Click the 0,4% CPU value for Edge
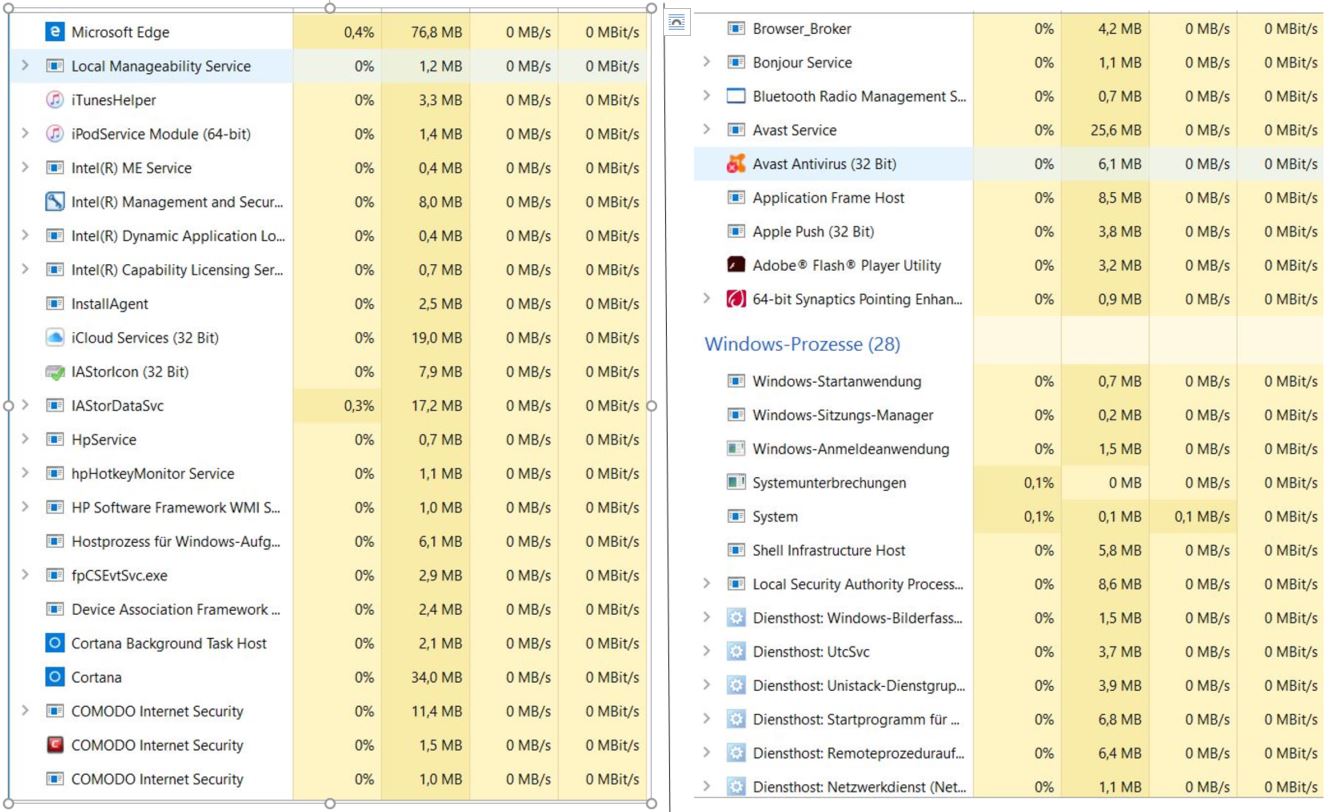The height and width of the screenshot is (812, 1331). point(358,33)
